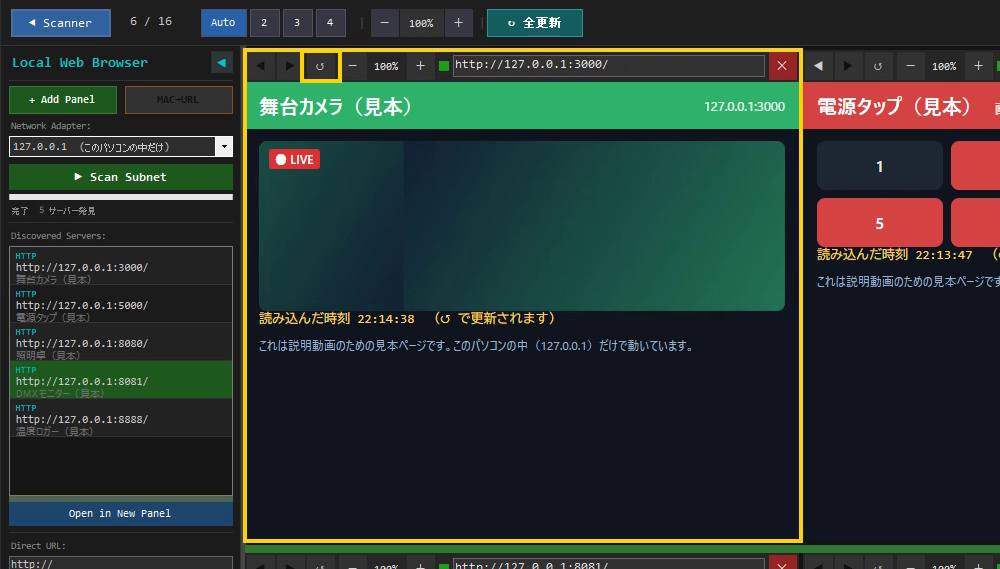Focus the Direct URL input field

[121, 563]
